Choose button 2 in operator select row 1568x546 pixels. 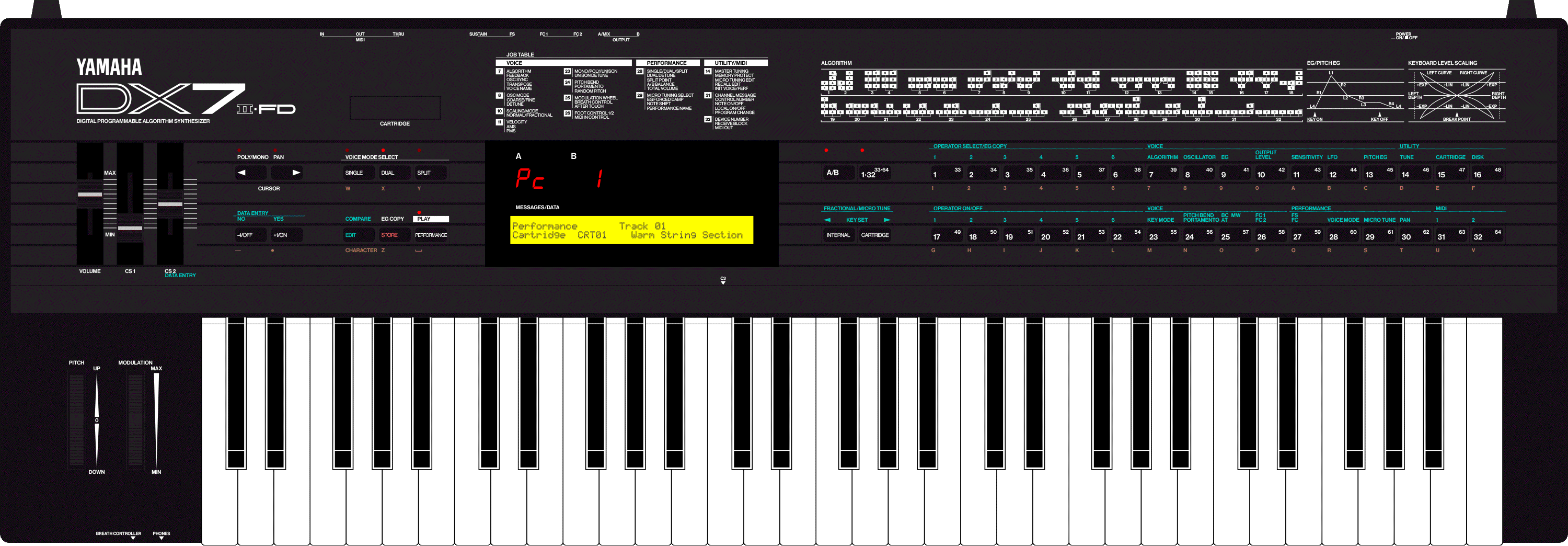(983, 174)
